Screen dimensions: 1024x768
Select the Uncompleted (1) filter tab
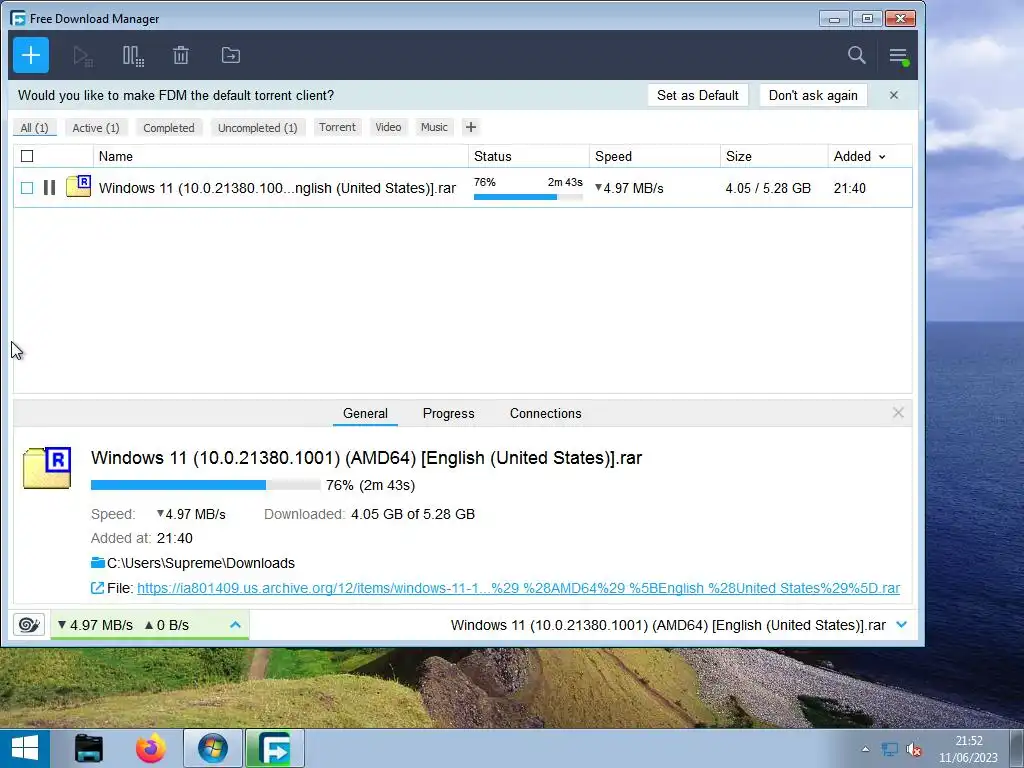[x=257, y=127]
